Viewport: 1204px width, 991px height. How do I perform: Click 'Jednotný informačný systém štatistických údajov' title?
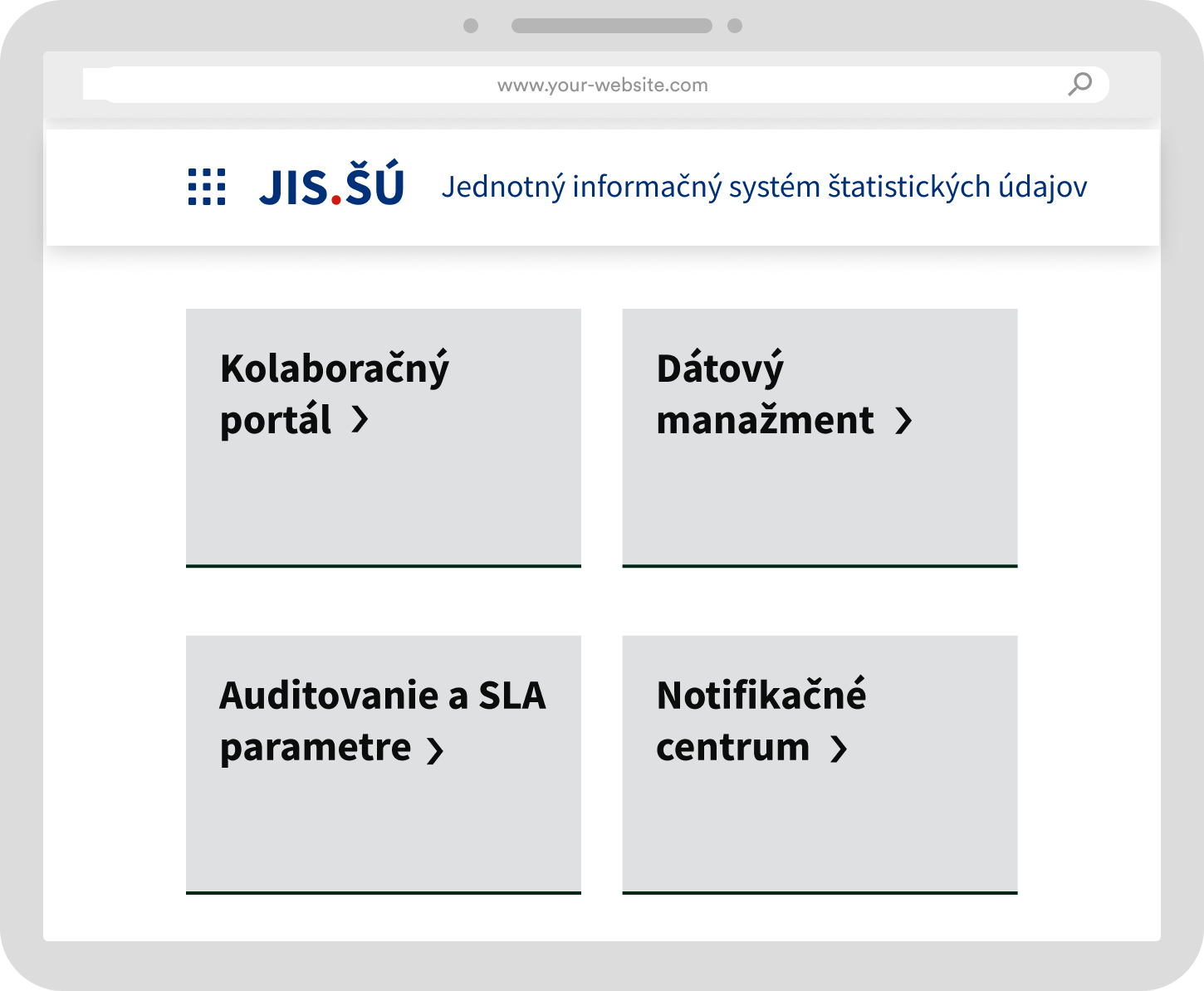click(764, 187)
